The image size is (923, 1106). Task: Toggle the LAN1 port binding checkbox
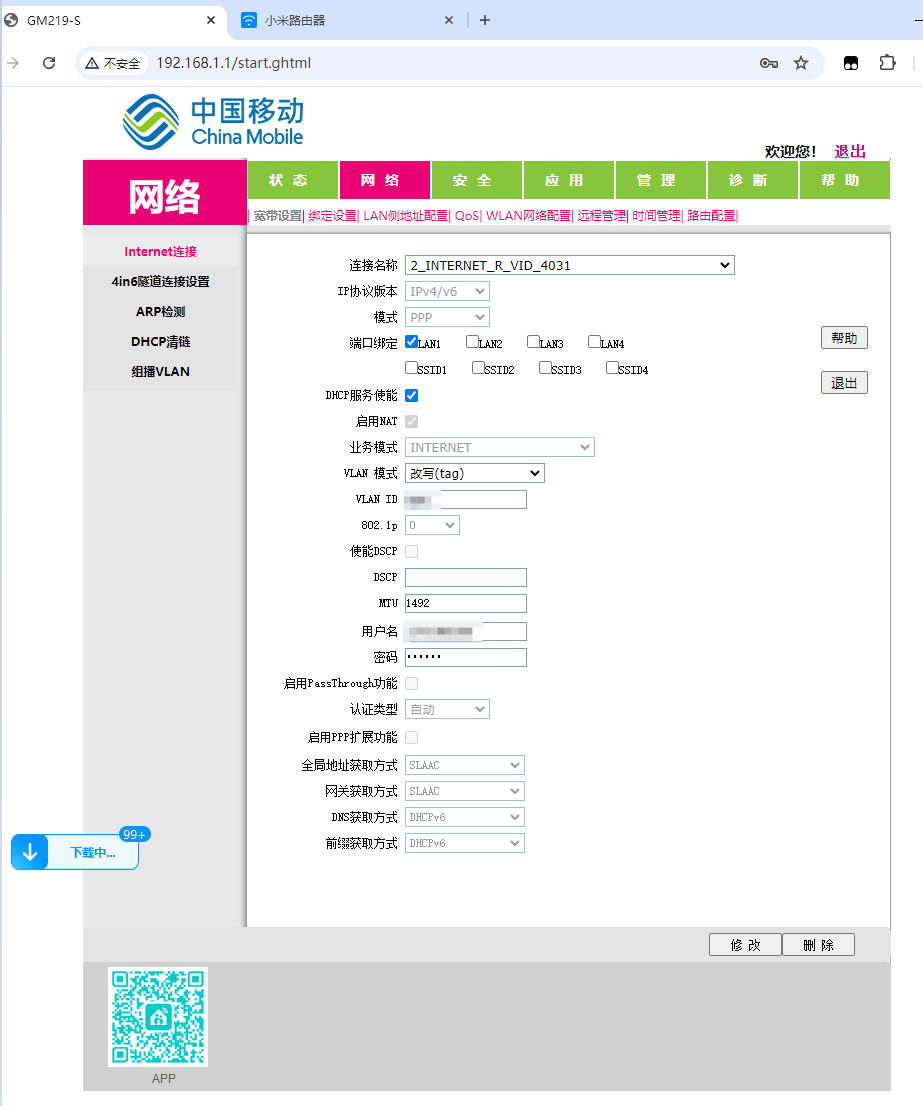[x=412, y=342]
